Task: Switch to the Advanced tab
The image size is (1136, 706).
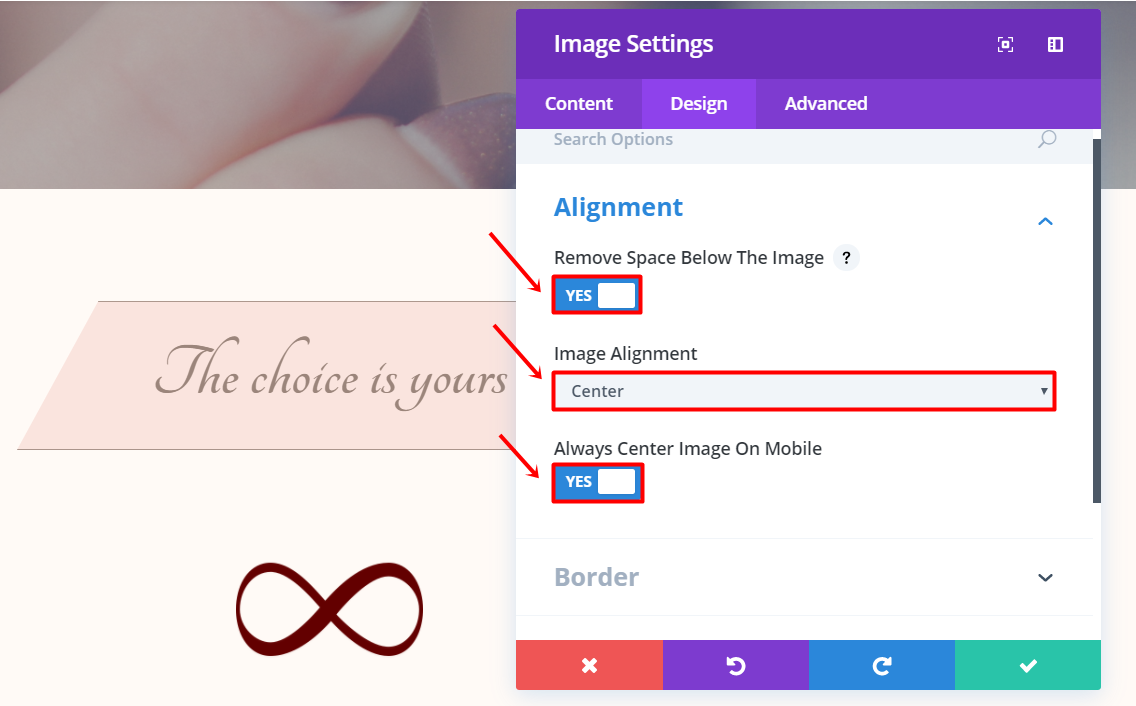Action: (x=825, y=104)
